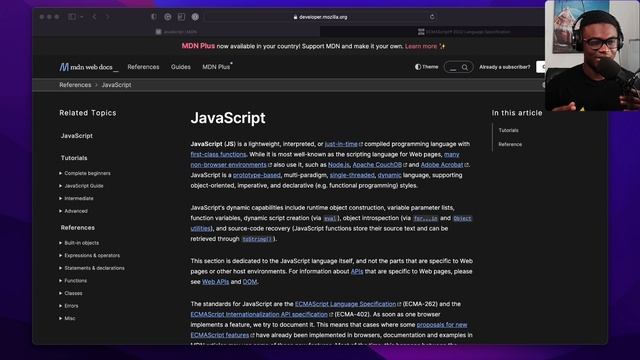
Task: Go back with the Safari back arrow
Action: click(94, 17)
